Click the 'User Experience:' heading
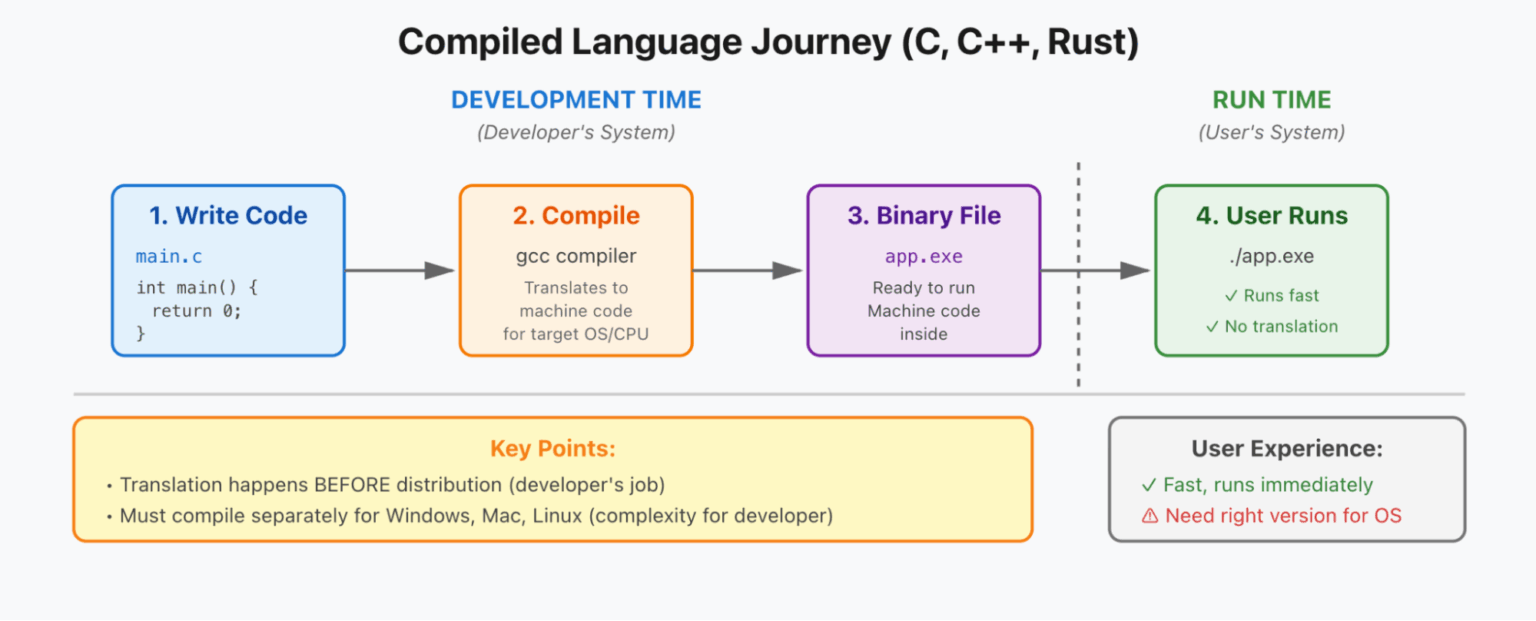Screen dimensions: 1536x621 [1286, 449]
